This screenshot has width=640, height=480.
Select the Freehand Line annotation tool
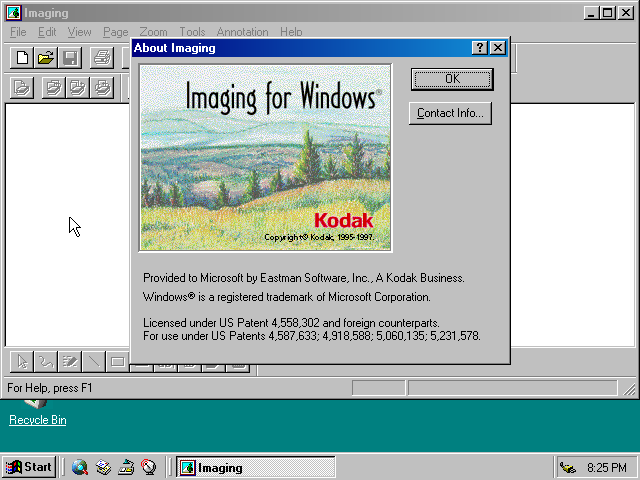[x=46, y=362]
